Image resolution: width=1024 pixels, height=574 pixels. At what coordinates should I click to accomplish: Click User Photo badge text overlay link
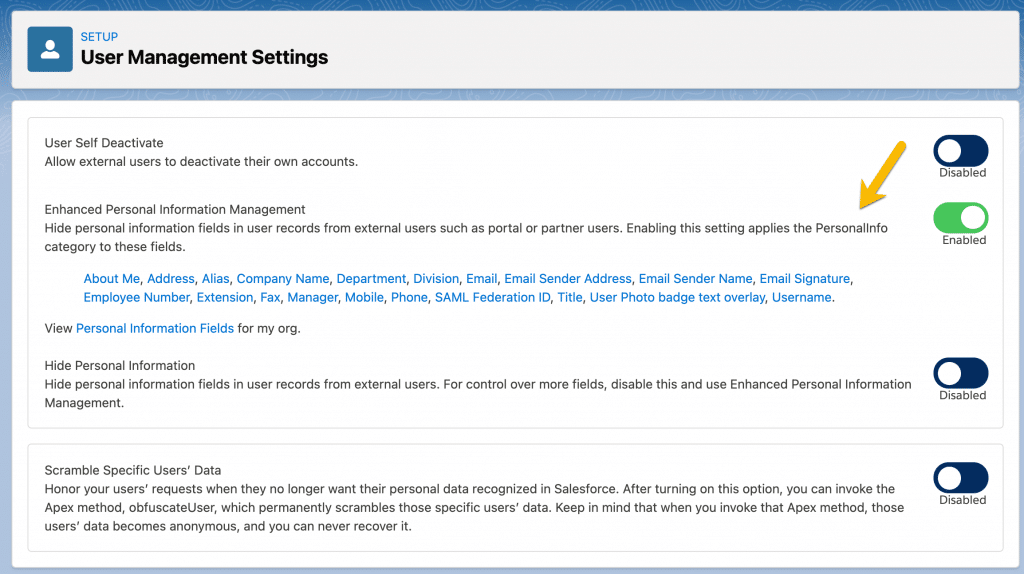click(676, 298)
